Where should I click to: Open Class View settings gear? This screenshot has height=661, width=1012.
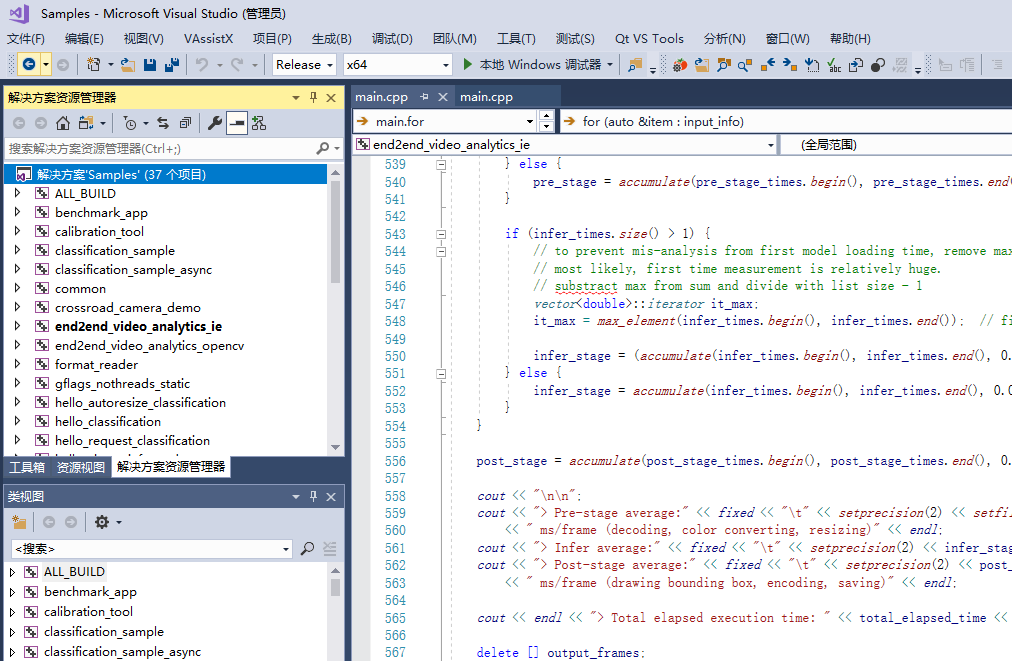point(101,522)
